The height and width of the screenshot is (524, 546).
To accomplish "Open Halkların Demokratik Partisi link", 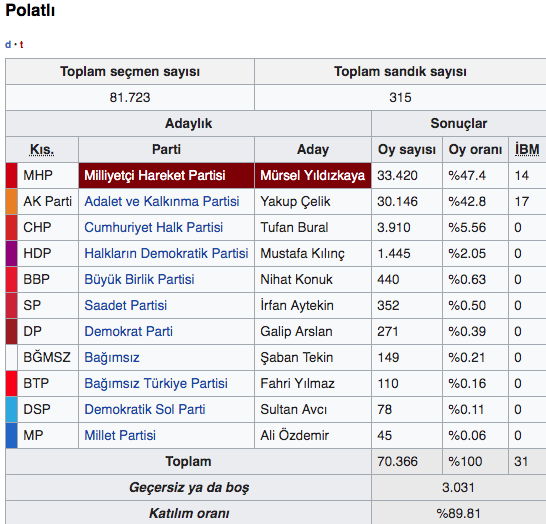I will pyautogui.click(x=166, y=253).
